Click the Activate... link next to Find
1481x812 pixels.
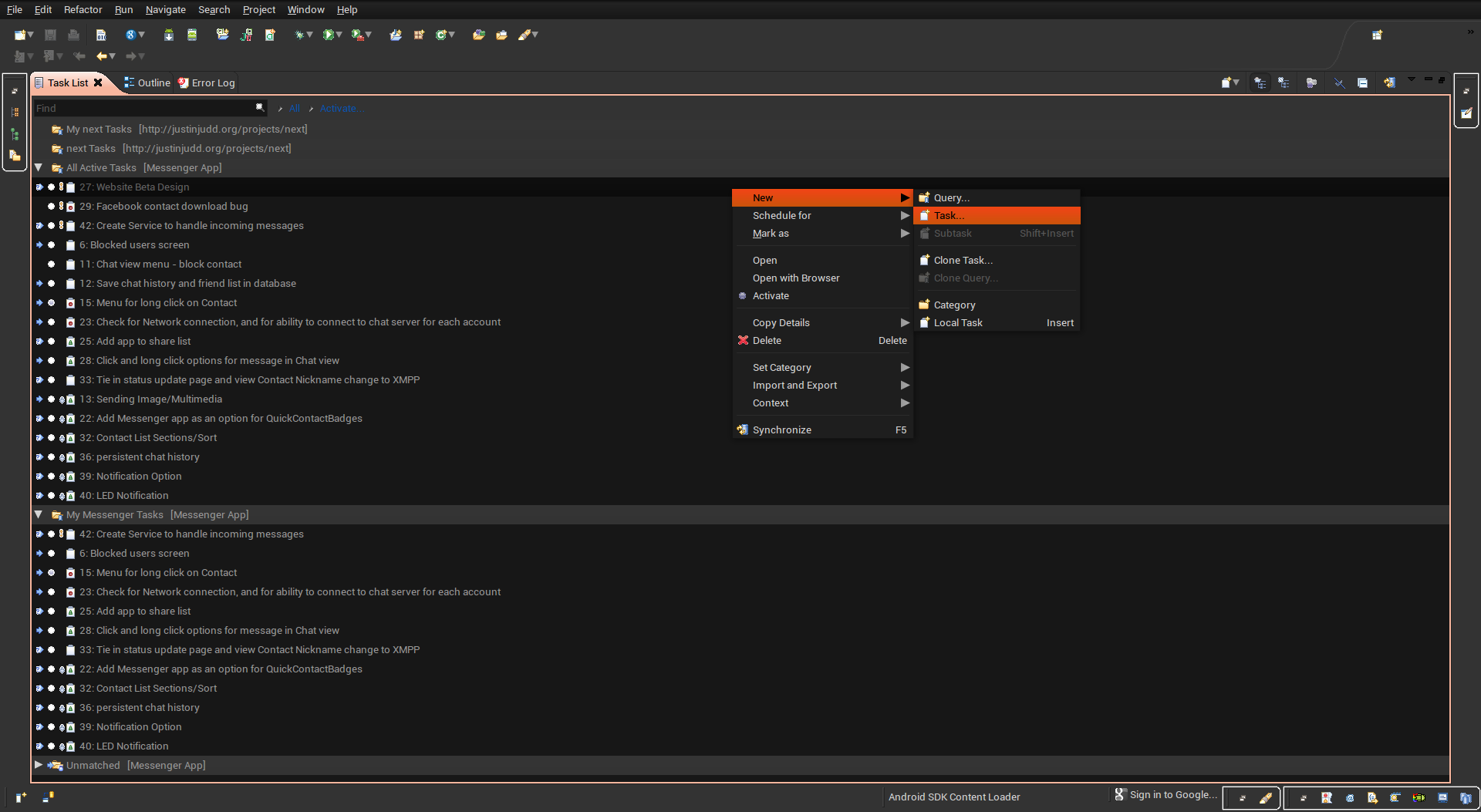(342, 109)
